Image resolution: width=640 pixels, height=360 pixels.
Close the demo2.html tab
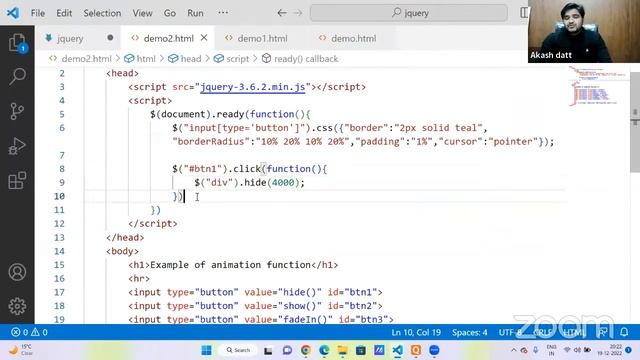tap(204, 38)
